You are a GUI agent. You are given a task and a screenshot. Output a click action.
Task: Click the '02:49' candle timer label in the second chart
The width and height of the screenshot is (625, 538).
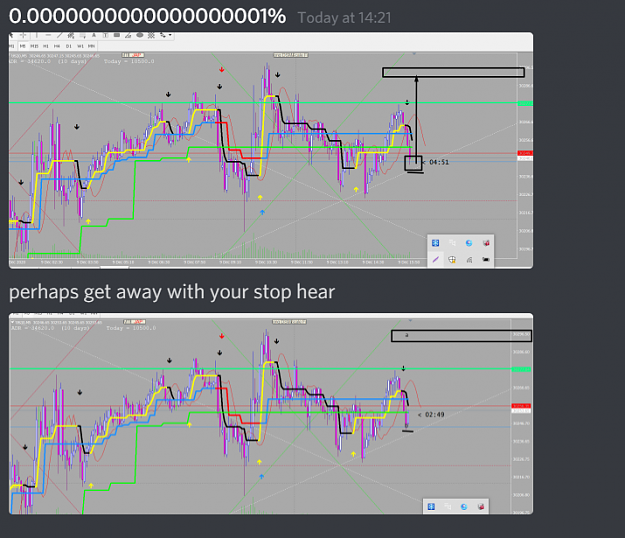[434, 414]
